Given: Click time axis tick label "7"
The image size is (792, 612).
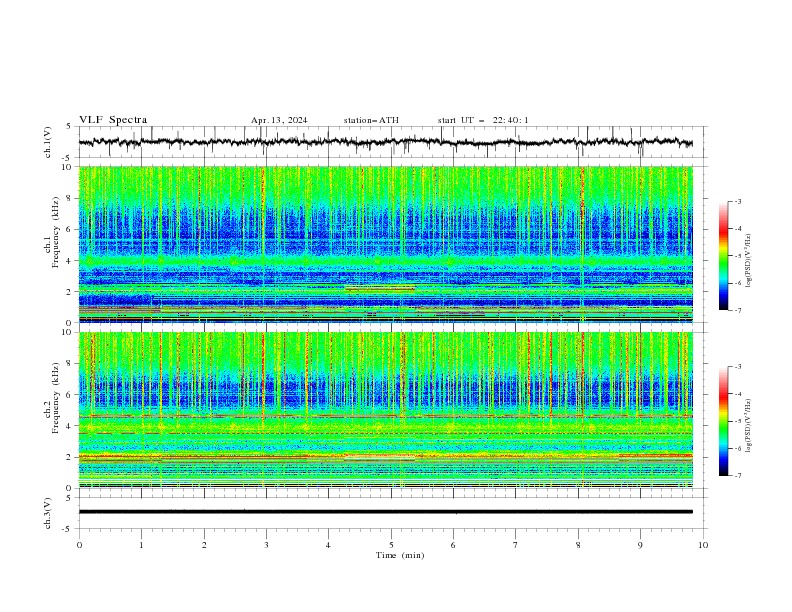Looking at the screenshot, I should pos(516,545).
